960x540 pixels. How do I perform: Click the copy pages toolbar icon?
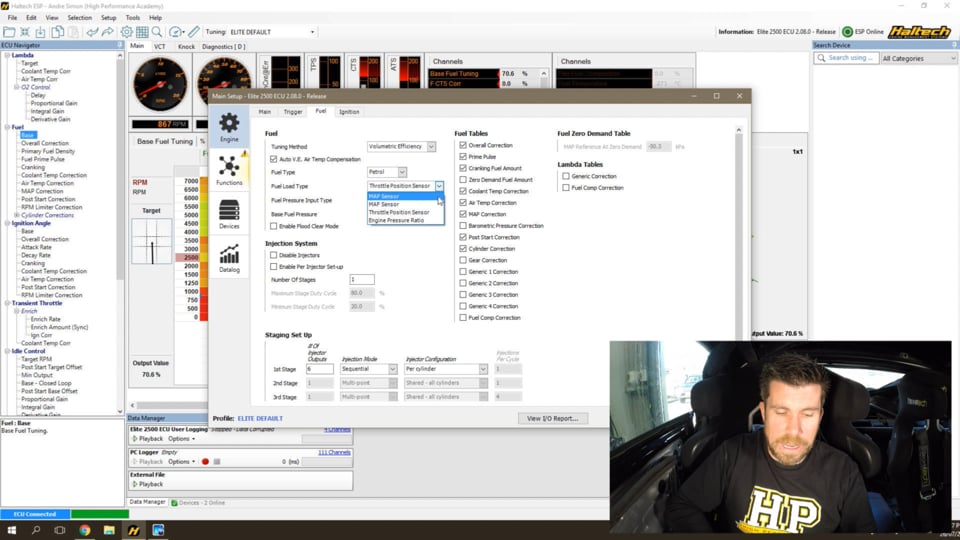58,32
